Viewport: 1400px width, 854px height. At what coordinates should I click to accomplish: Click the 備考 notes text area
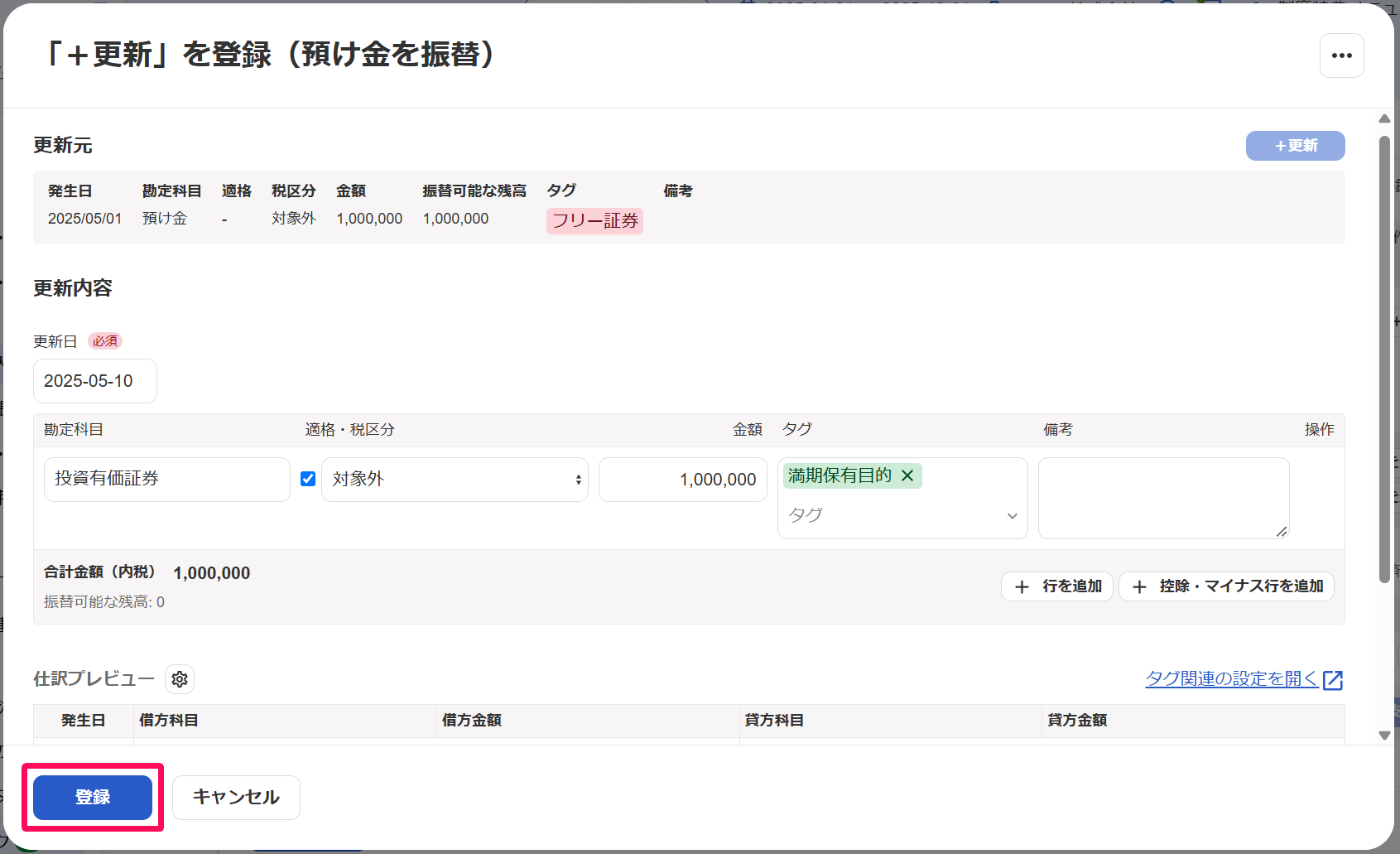point(1163,498)
